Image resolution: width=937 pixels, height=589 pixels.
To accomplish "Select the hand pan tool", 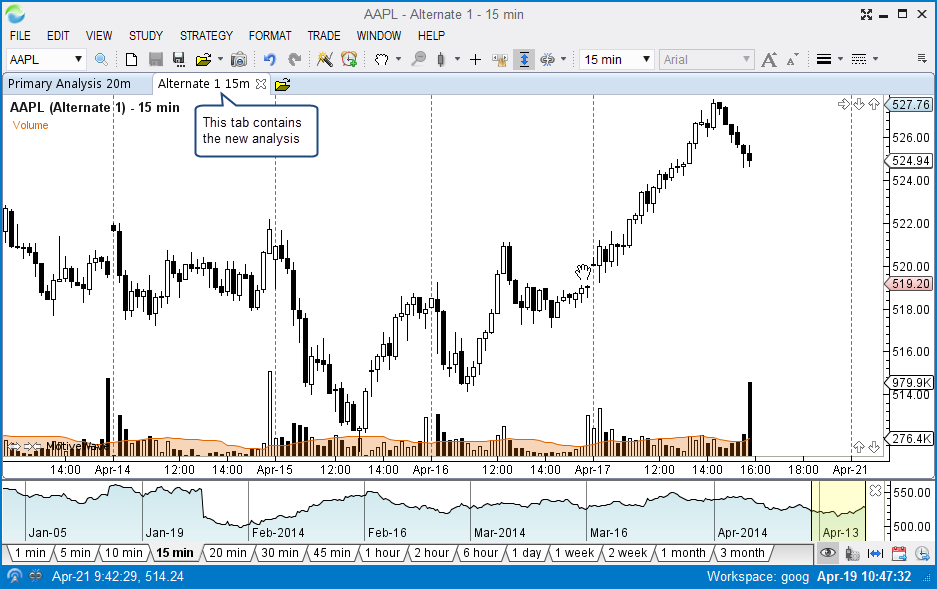I will pyautogui.click(x=381, y=59).
